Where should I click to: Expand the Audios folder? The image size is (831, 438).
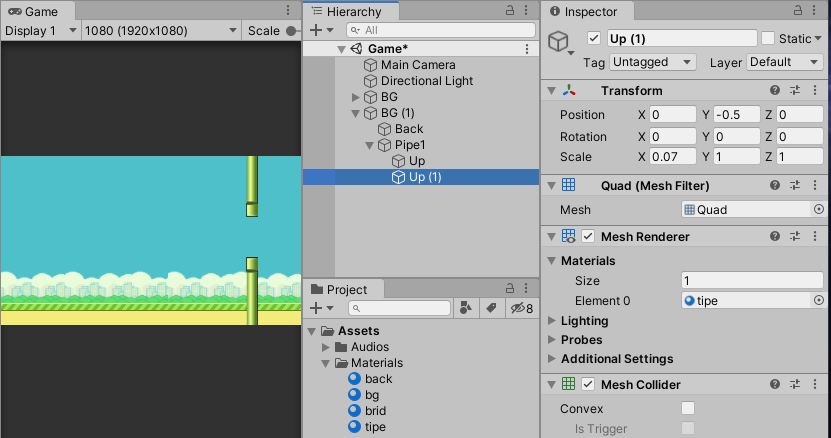325,347
